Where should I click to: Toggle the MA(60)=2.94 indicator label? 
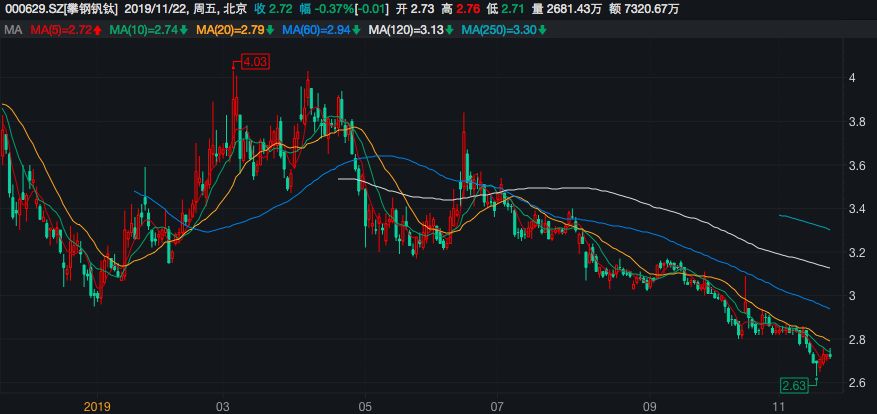(x=317, y=31)
